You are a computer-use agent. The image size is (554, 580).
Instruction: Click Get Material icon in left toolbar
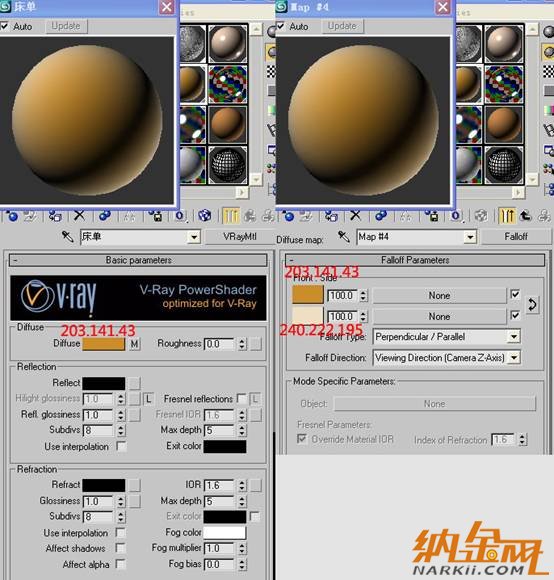(x=12, y=216)
